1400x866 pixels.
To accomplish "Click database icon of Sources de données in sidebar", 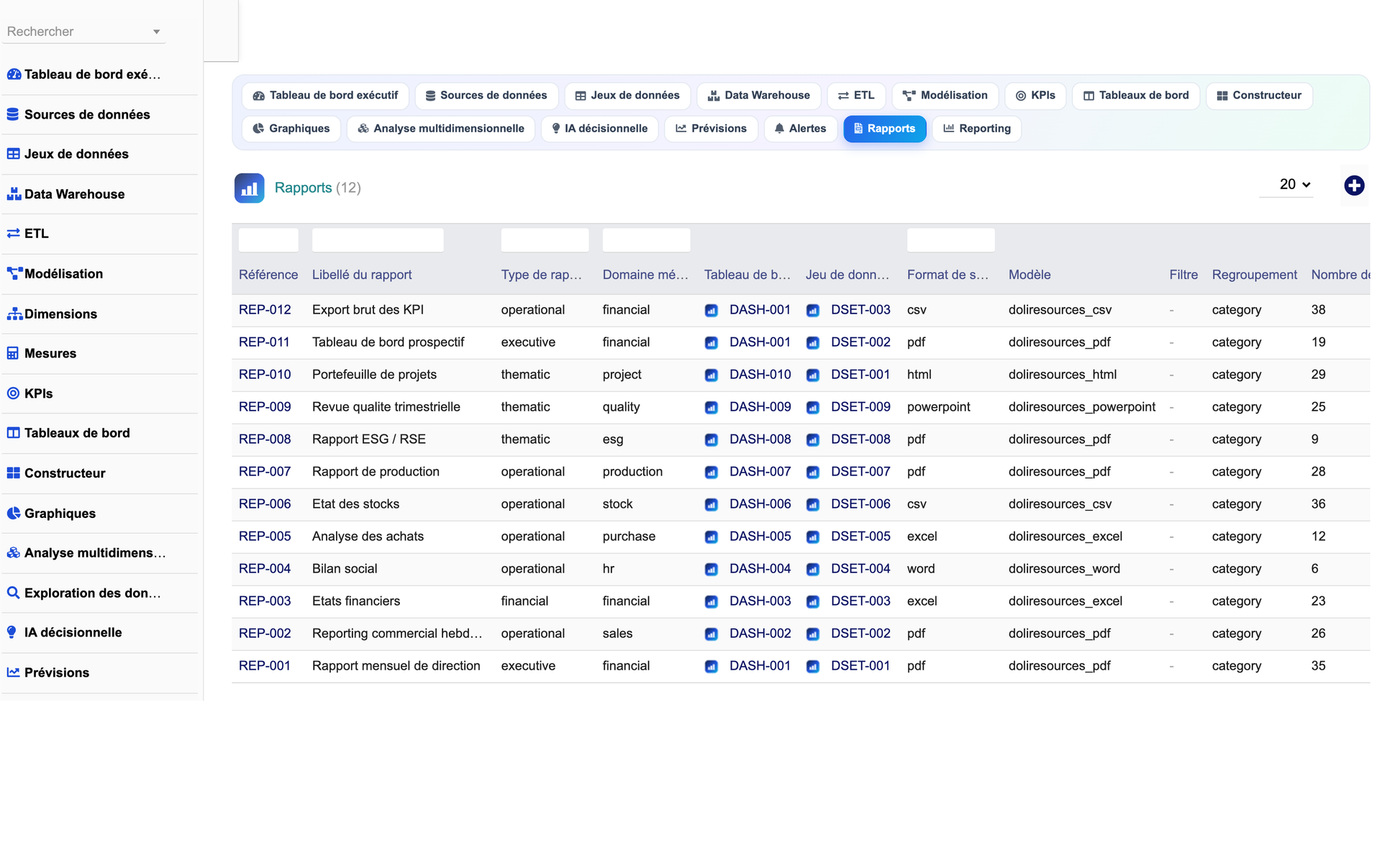I will point(13,114).
